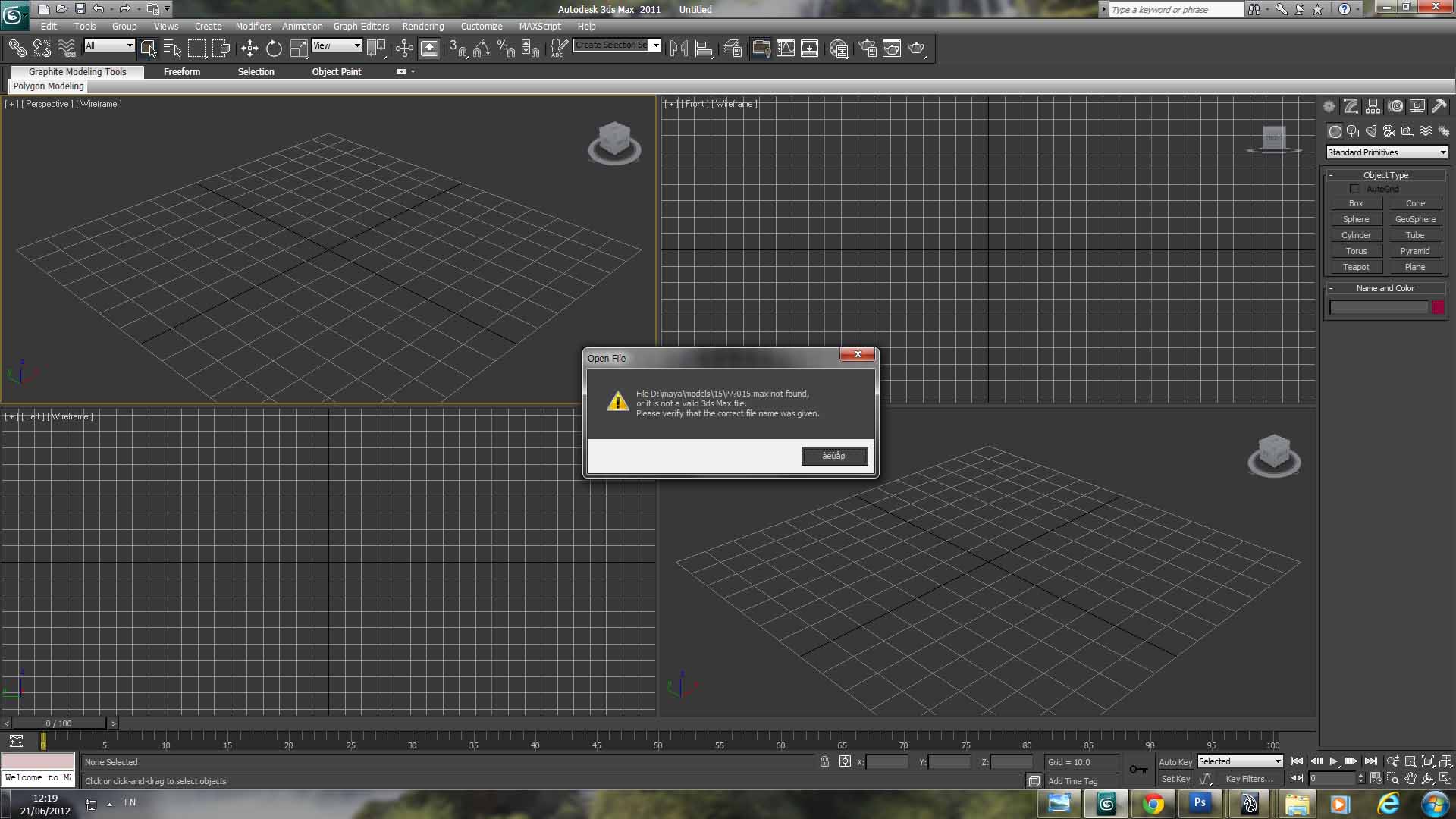
Task: Click the Mirror tool icon
Action: click(679, 49)
